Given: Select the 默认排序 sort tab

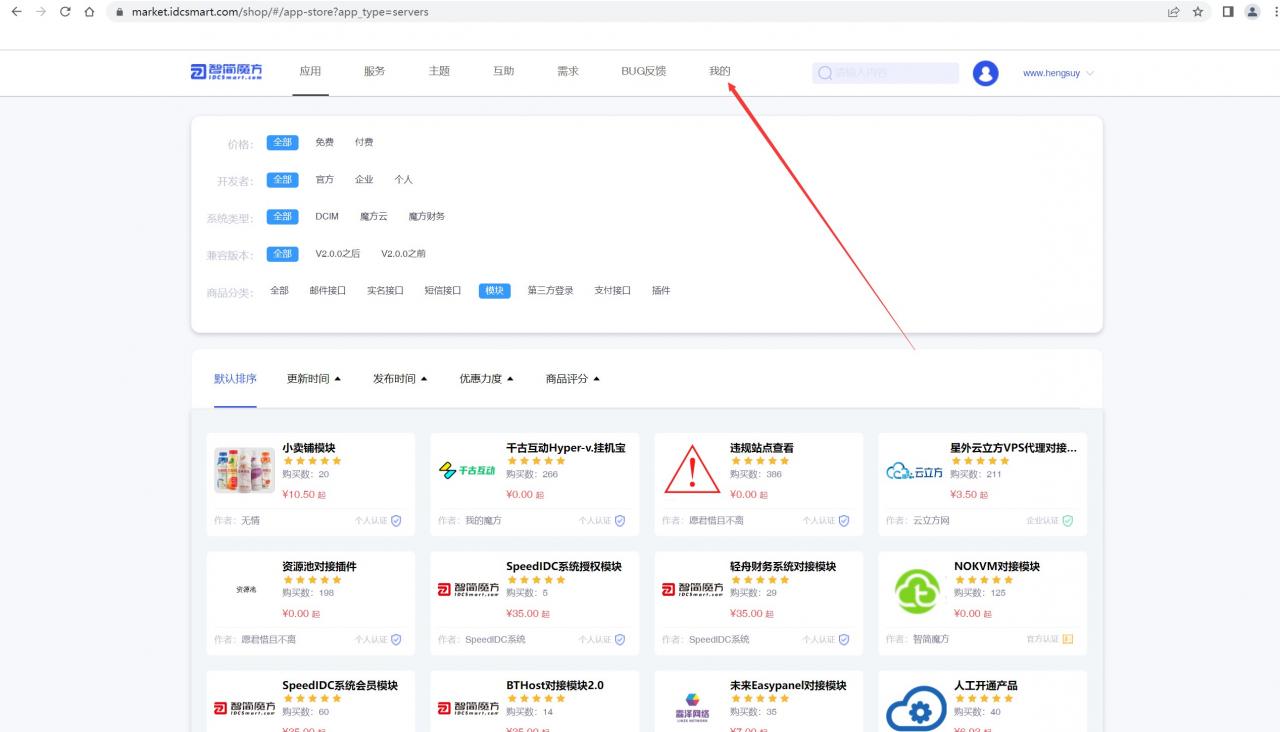Looking at the screenshot, I should pyautogui.click(x=235, y=379).
